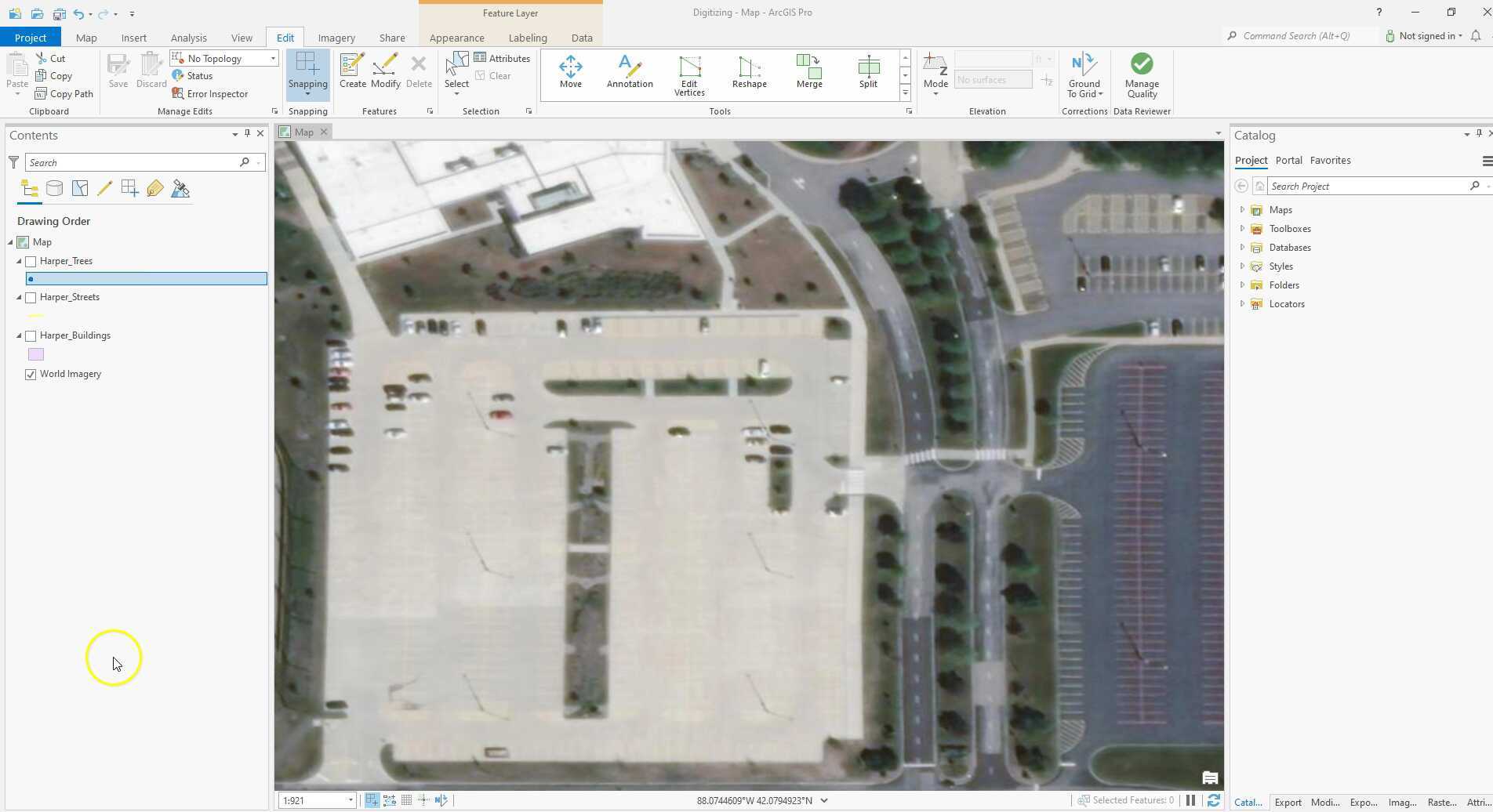Click the Harper_Buildings purple symbol swatch

pyautogui.click(x=36, y=355)
